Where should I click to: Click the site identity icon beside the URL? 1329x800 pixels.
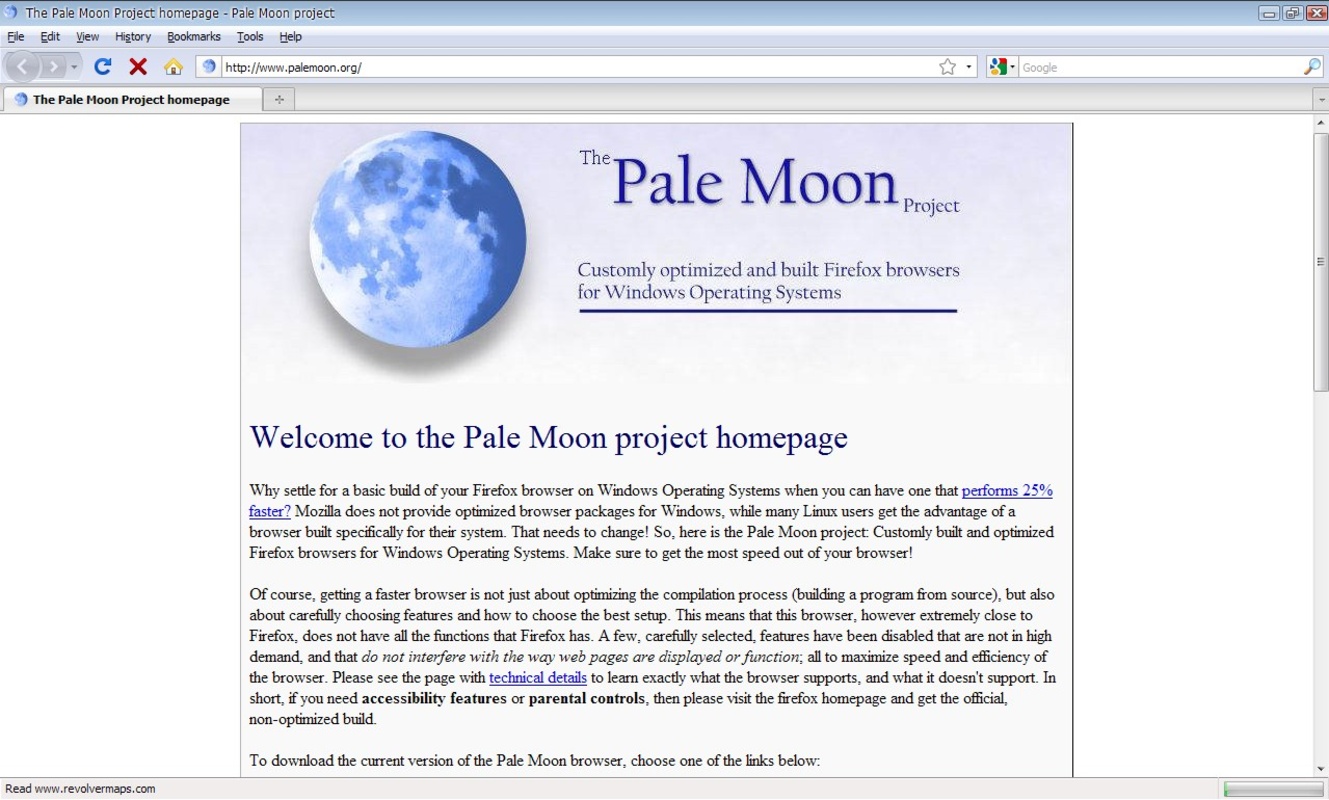(x=209, y=67)
